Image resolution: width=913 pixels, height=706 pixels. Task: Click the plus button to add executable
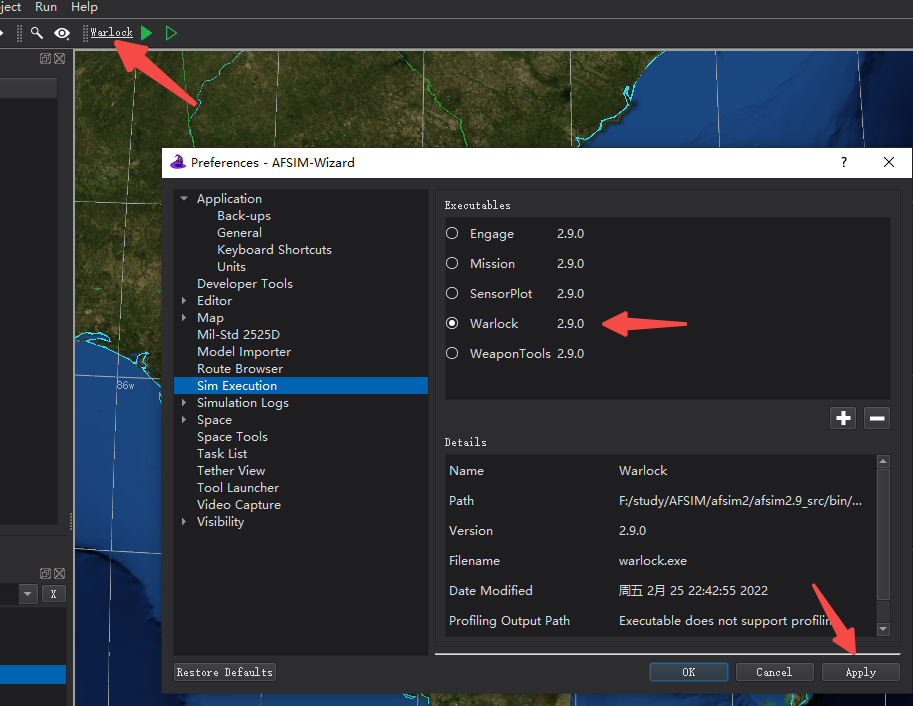pyautogui.click(x=843, y=418)
